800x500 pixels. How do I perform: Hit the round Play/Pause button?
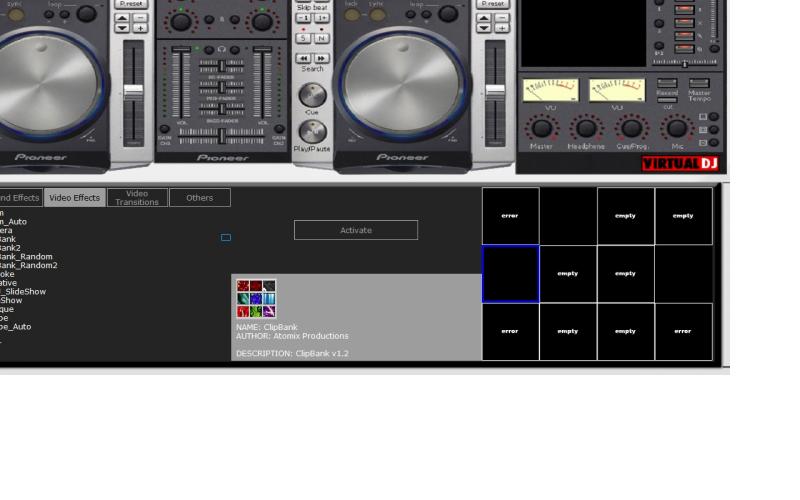[x=312, y=132]
